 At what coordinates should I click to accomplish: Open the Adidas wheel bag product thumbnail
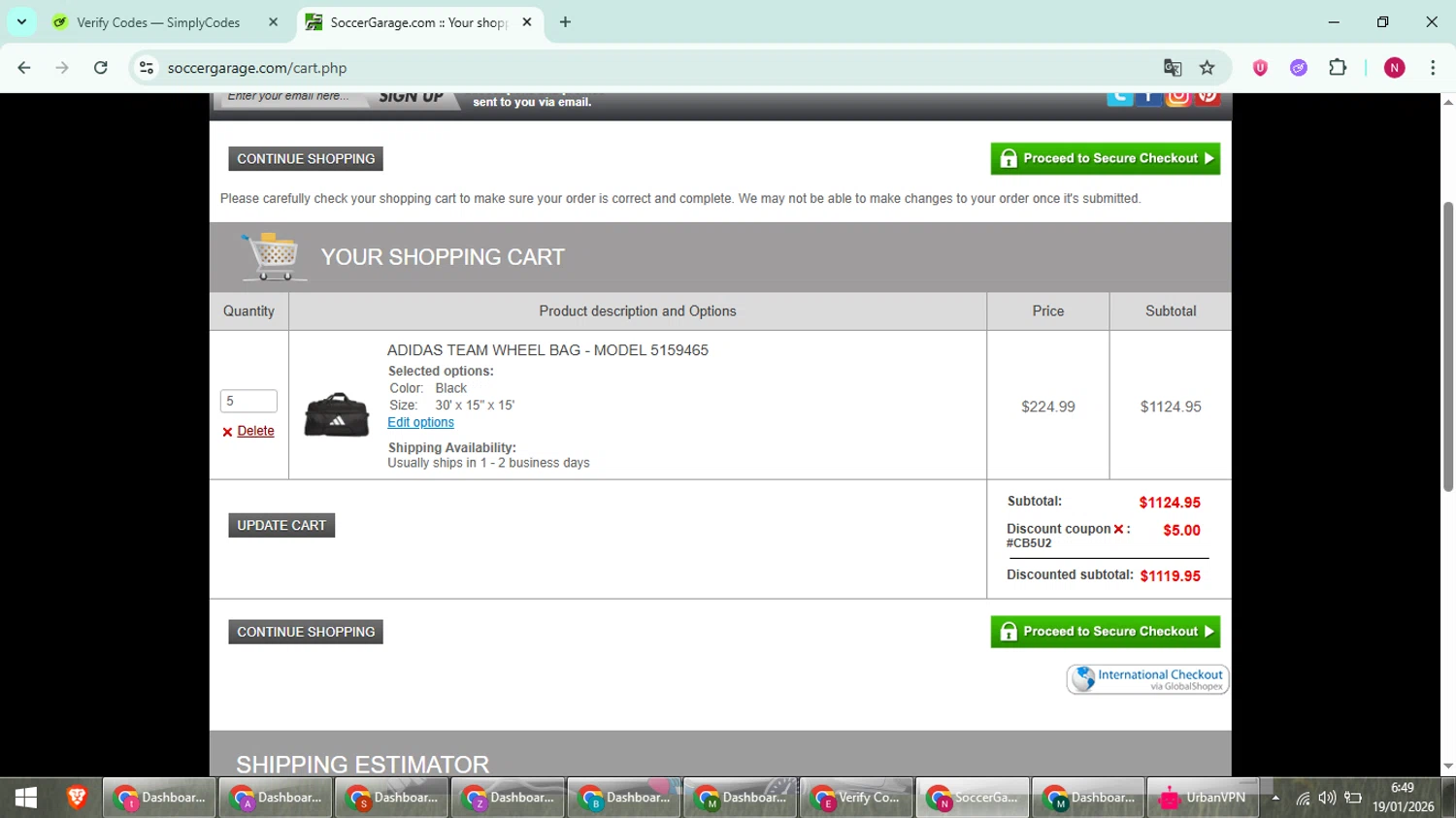[337, 414]
